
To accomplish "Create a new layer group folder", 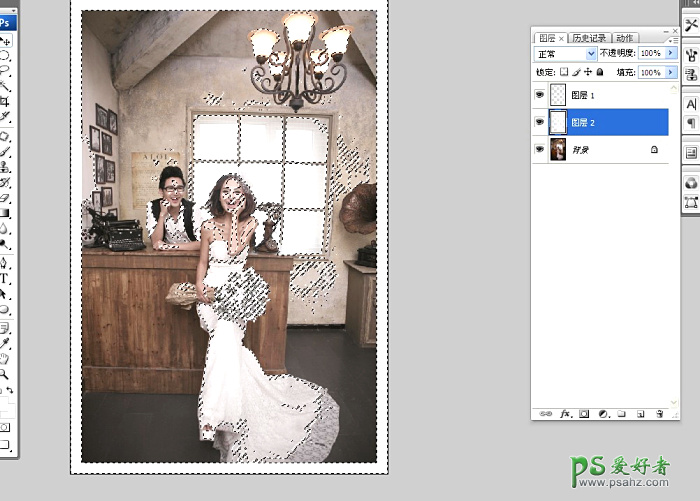I will (x=621, y=413).
